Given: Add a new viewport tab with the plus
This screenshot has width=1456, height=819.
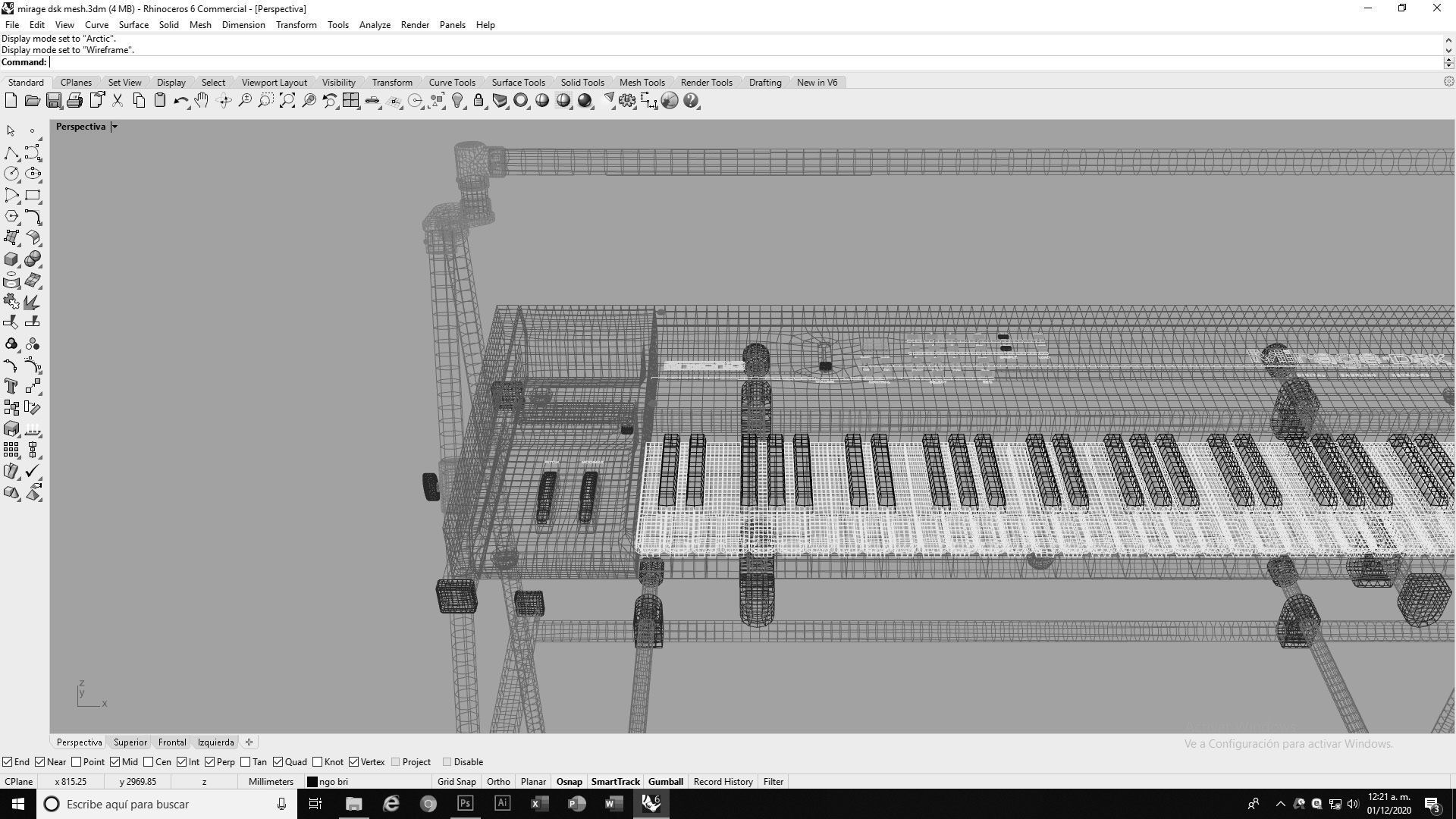Looking at the screenshot, I should [x=249, y=742].
